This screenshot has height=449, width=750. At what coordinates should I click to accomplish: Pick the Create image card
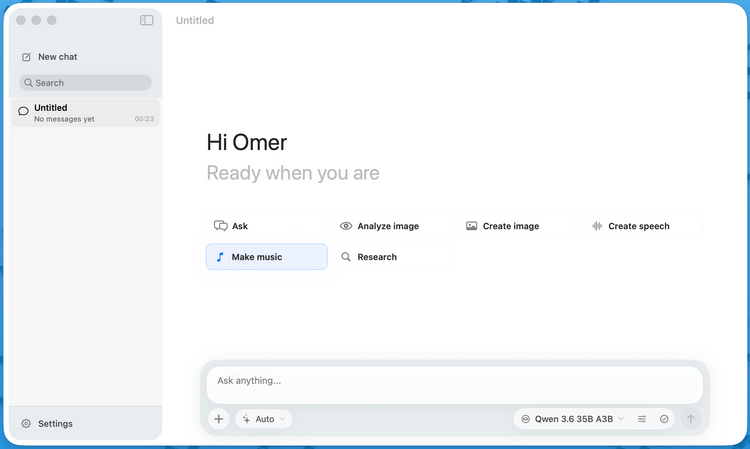(x=517, y=226)
